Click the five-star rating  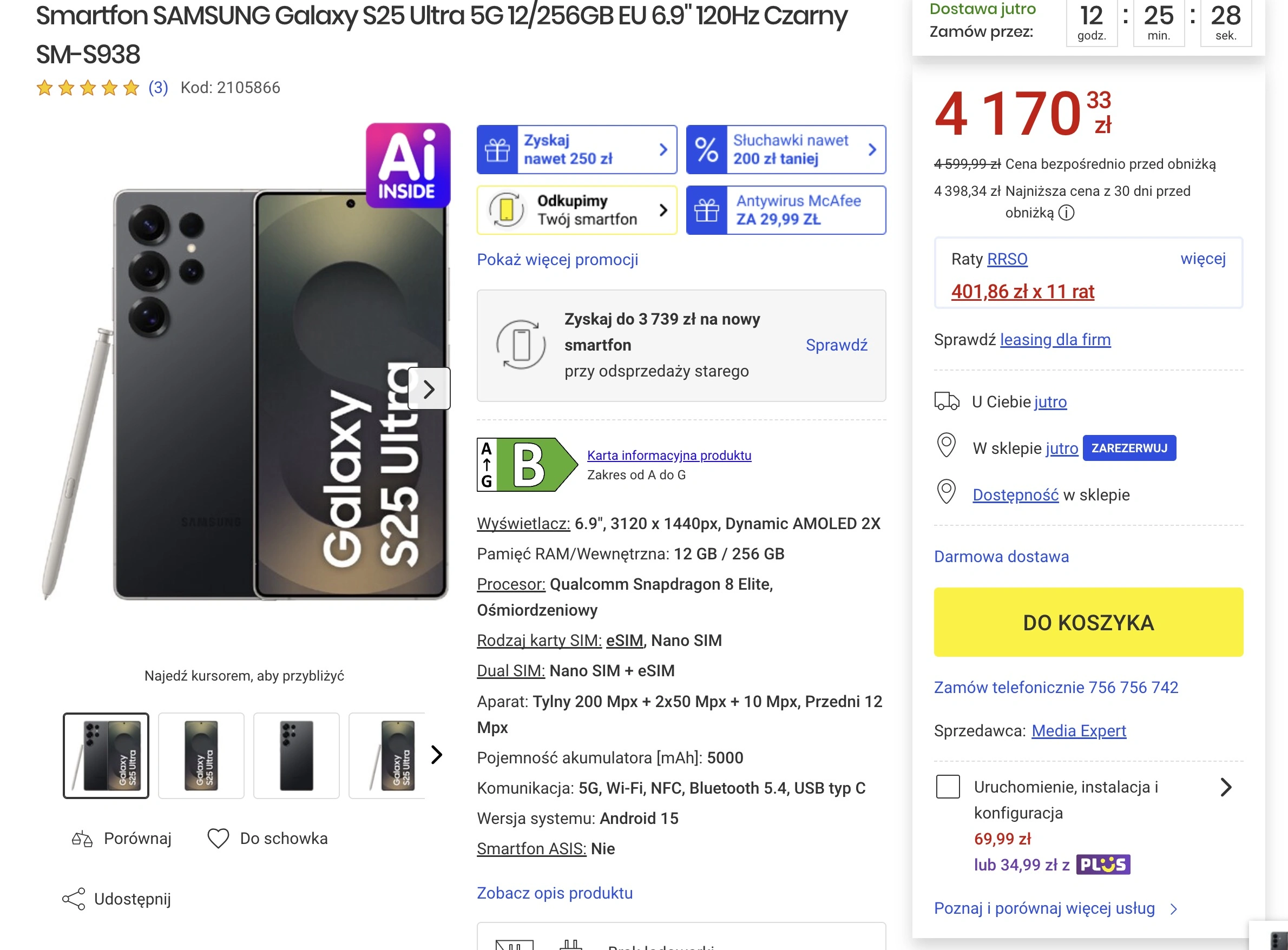coord(88,88)
